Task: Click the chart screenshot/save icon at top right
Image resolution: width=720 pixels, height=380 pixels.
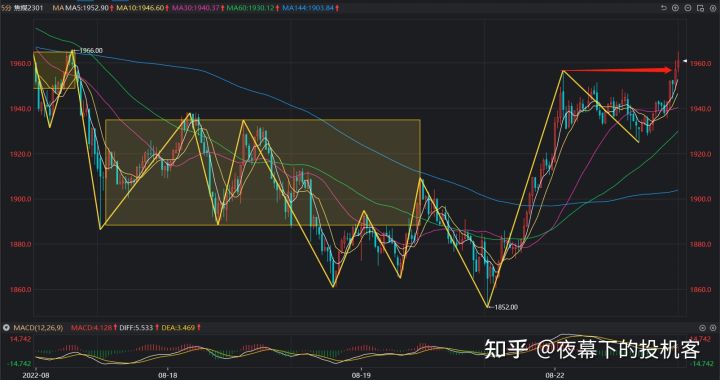Action: (x=700, y=8)
